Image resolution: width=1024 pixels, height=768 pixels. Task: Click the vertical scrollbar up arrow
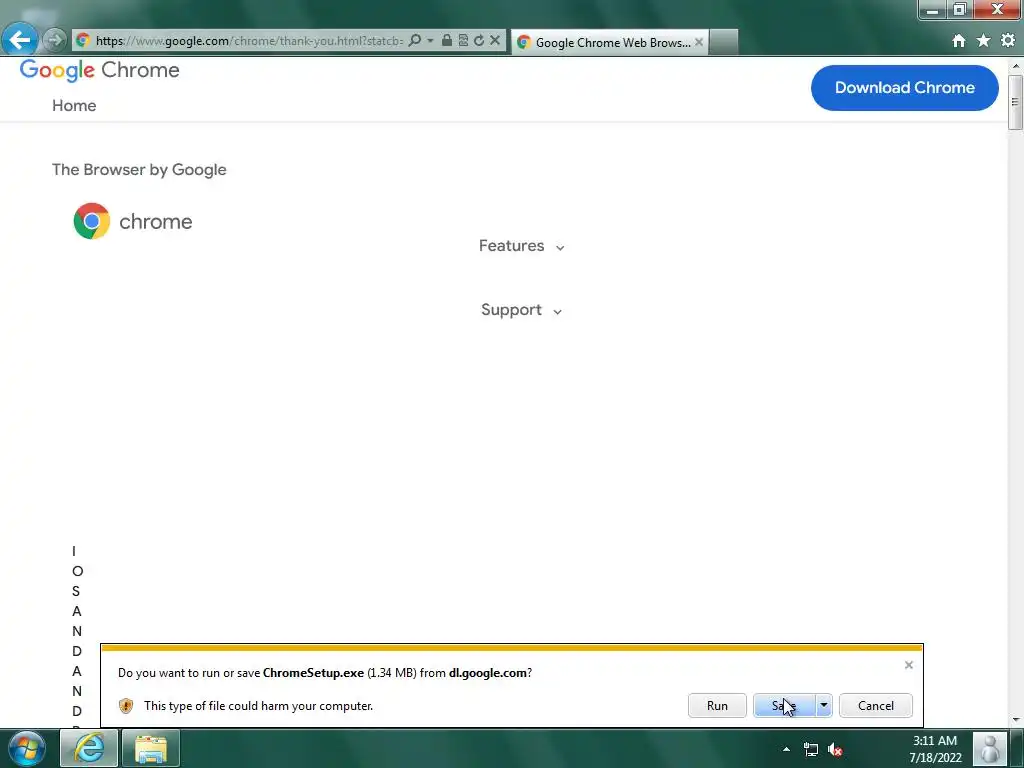pyautogui.click(x=1016, y=66)
